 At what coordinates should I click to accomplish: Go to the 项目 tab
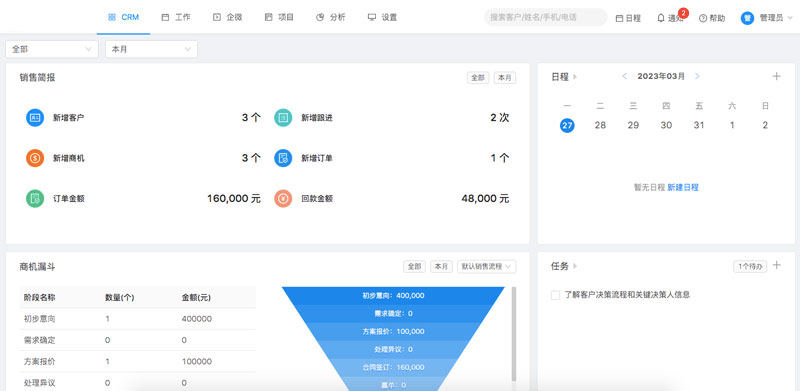pyautogui.click(x=279, y=17)
